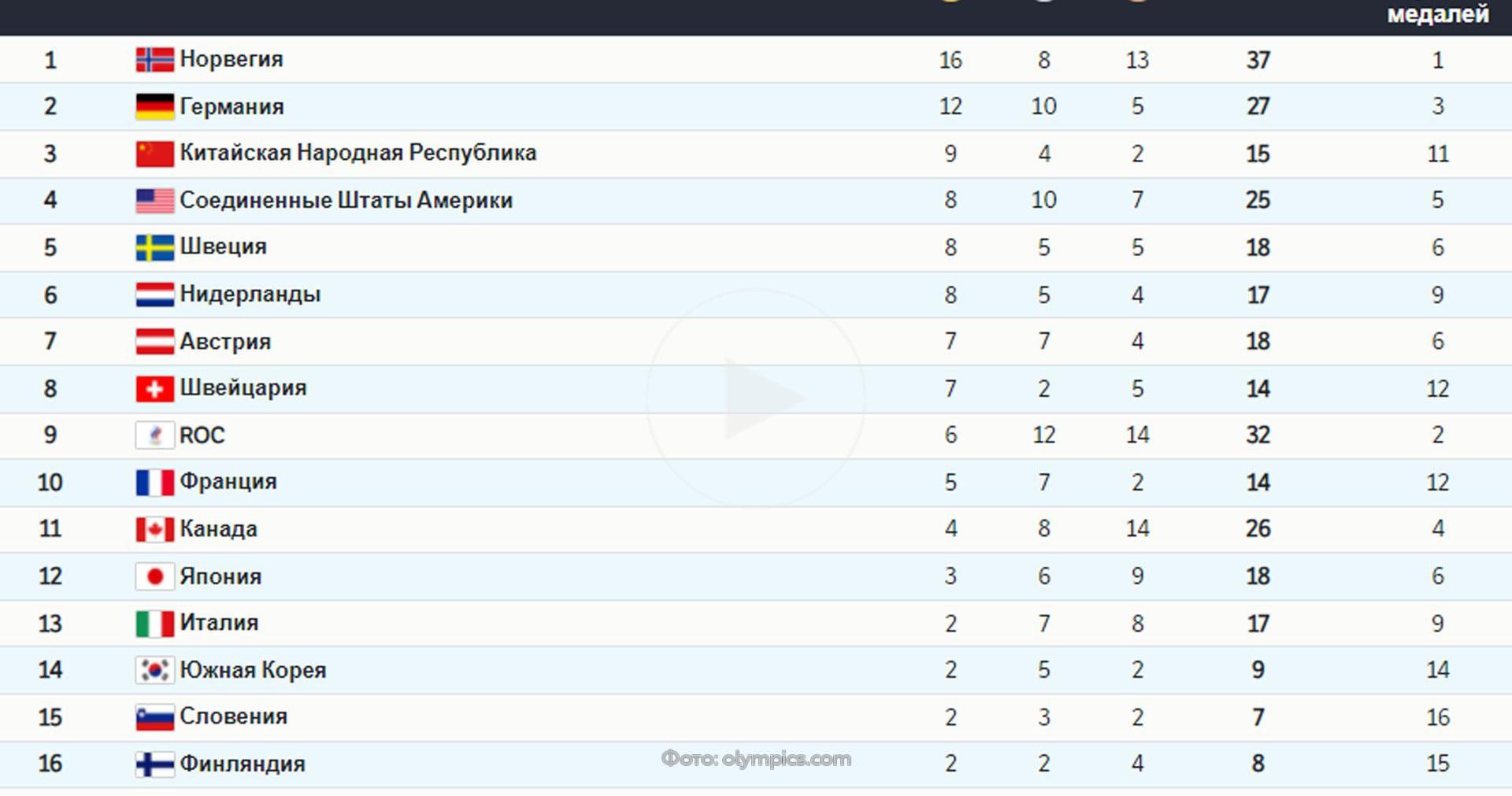Click the China flag icon

[x=154, y=154]
